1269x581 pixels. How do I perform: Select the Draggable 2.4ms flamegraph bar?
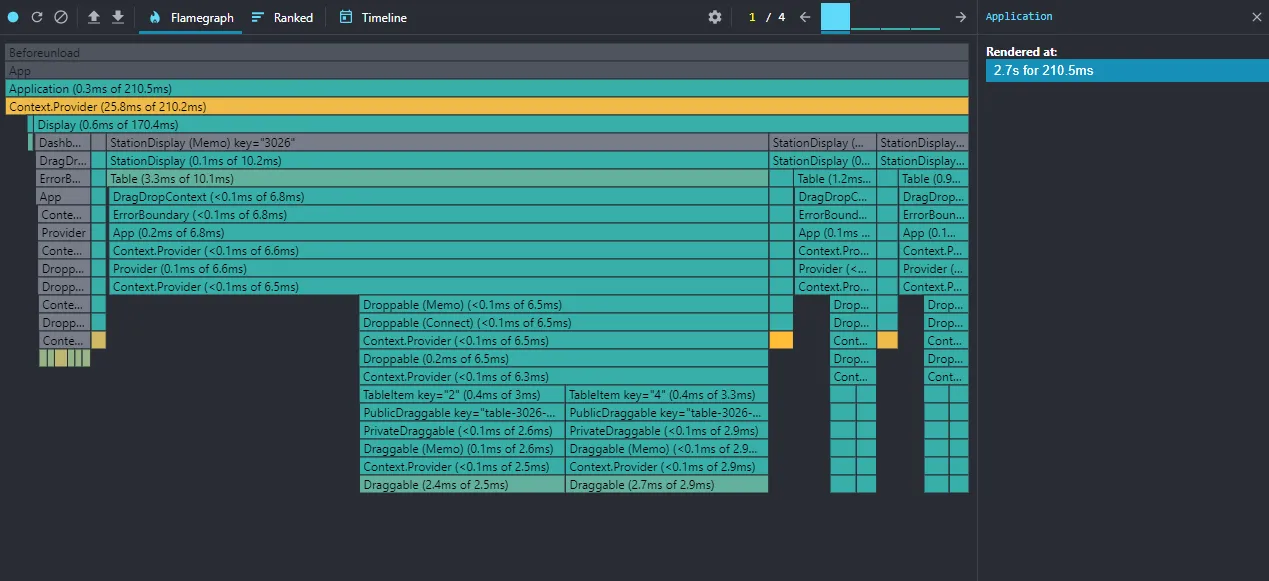point(462,484)
